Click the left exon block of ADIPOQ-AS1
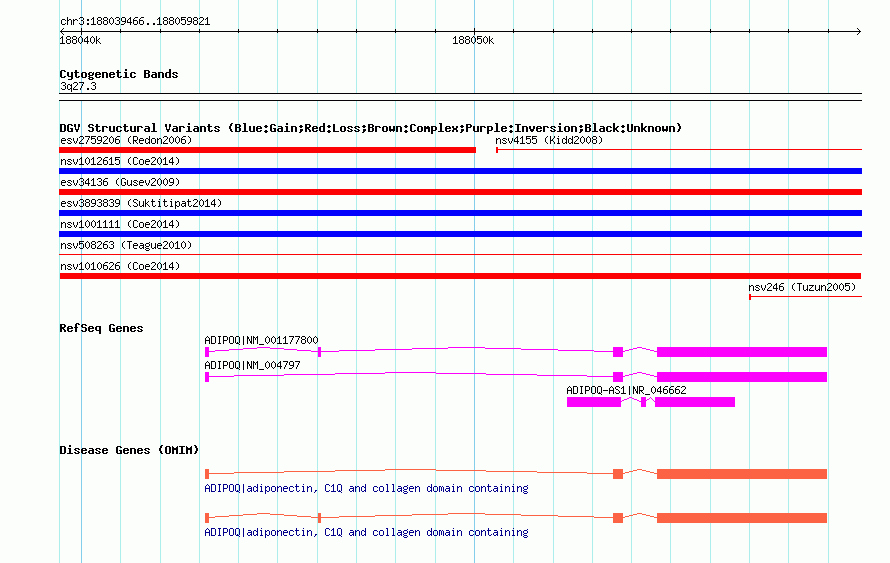This screenshot has width=890, height=563. (594, 402)
